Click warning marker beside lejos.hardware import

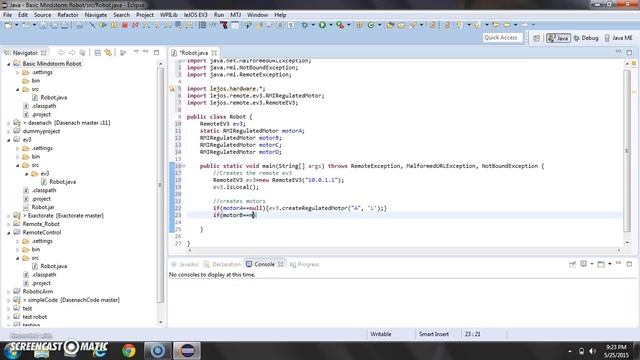172,89
